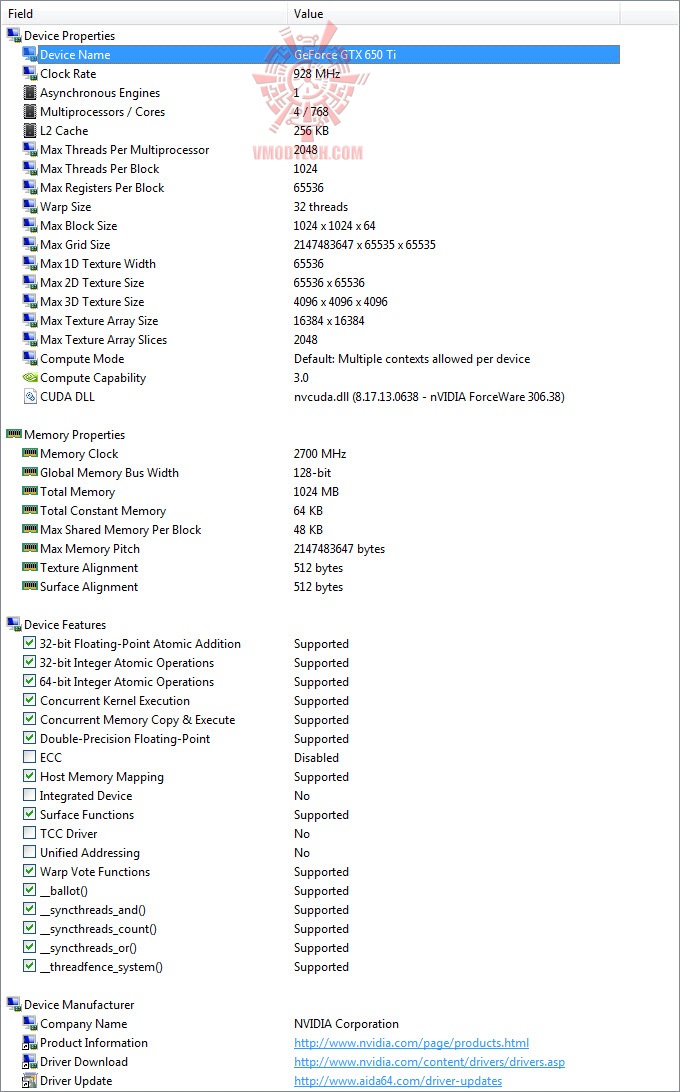
Task: Click the Driver Download row icon
Action: (29, 1061)
